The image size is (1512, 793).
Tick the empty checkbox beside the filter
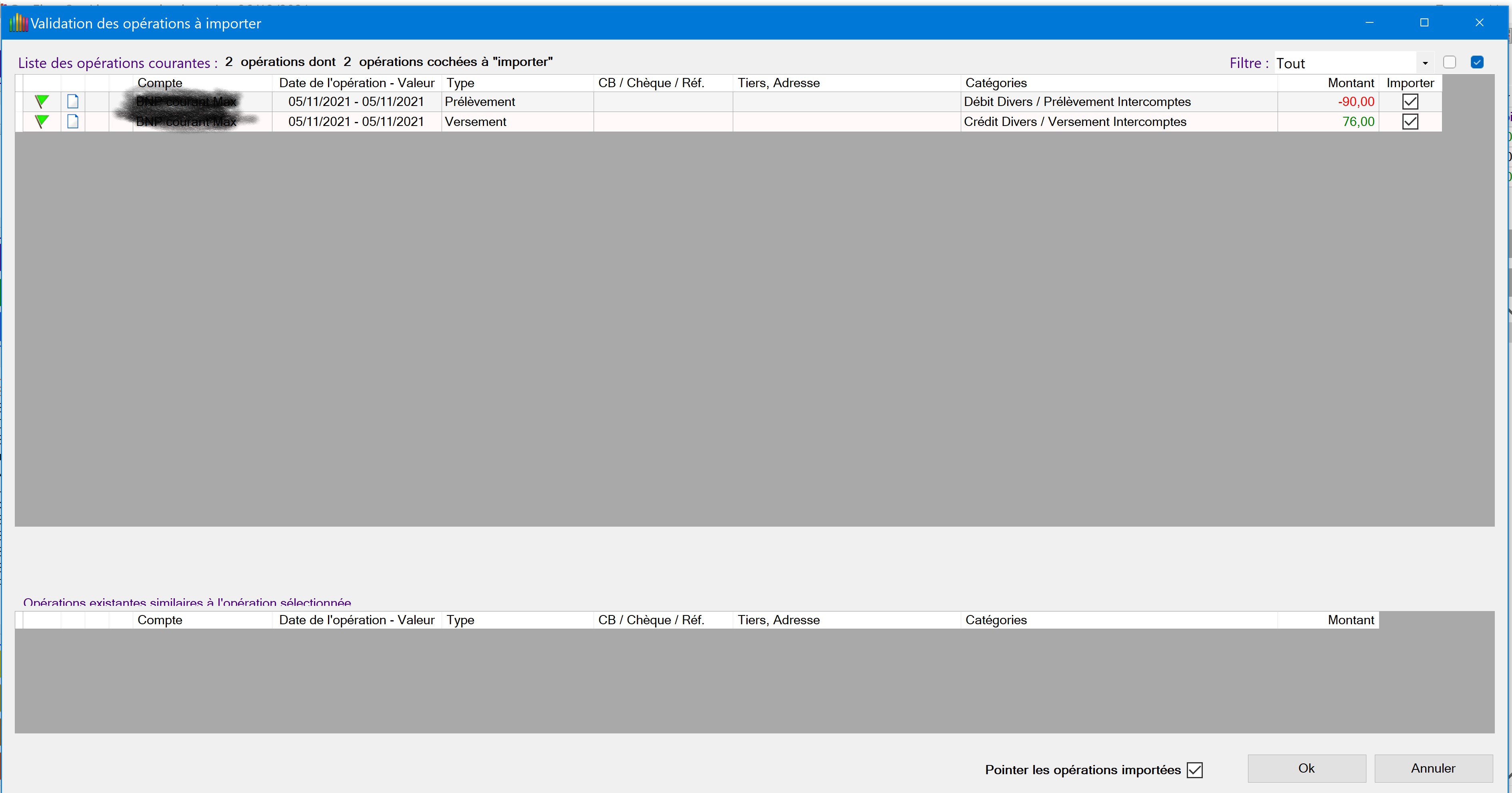pyautogui.click(x=1449, y=62)
